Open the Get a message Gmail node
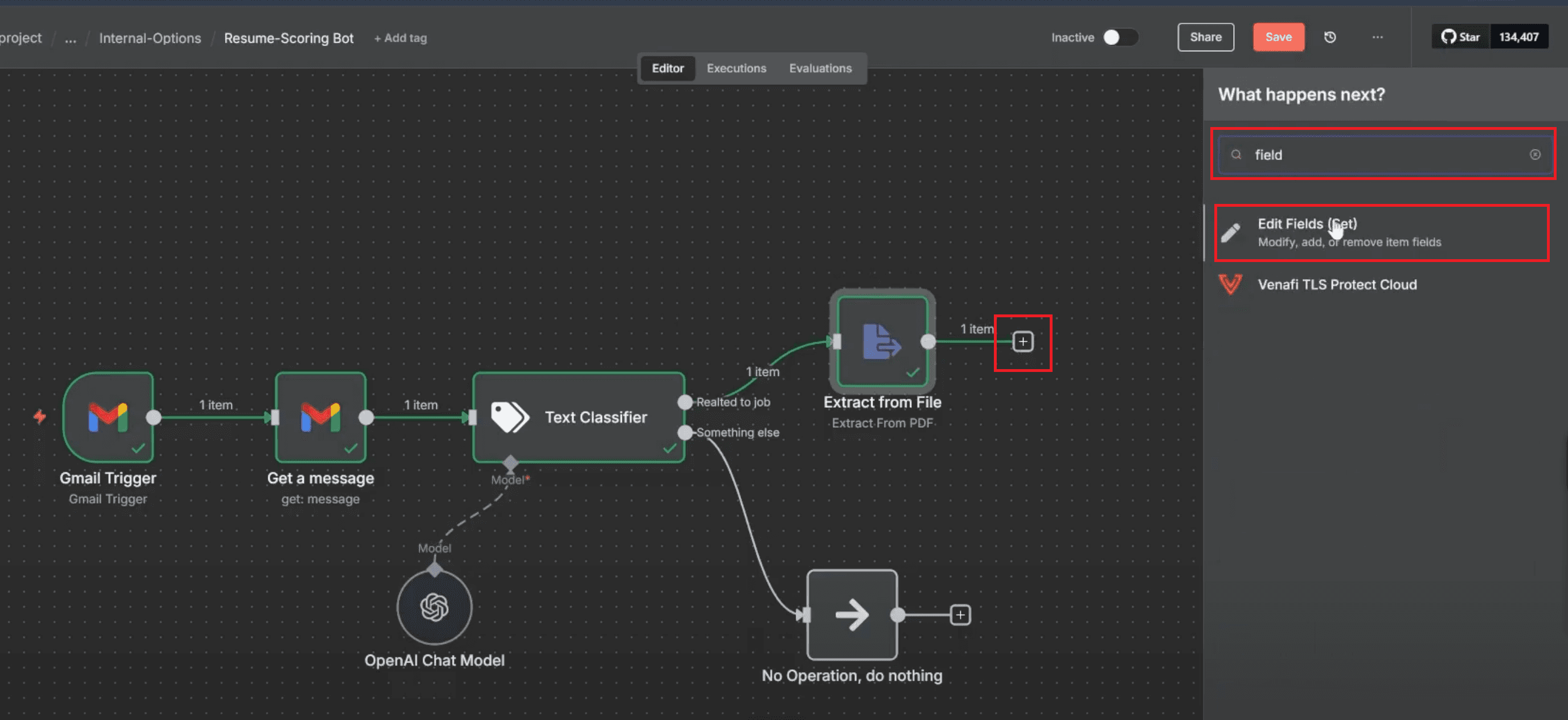 coord(320,417)
